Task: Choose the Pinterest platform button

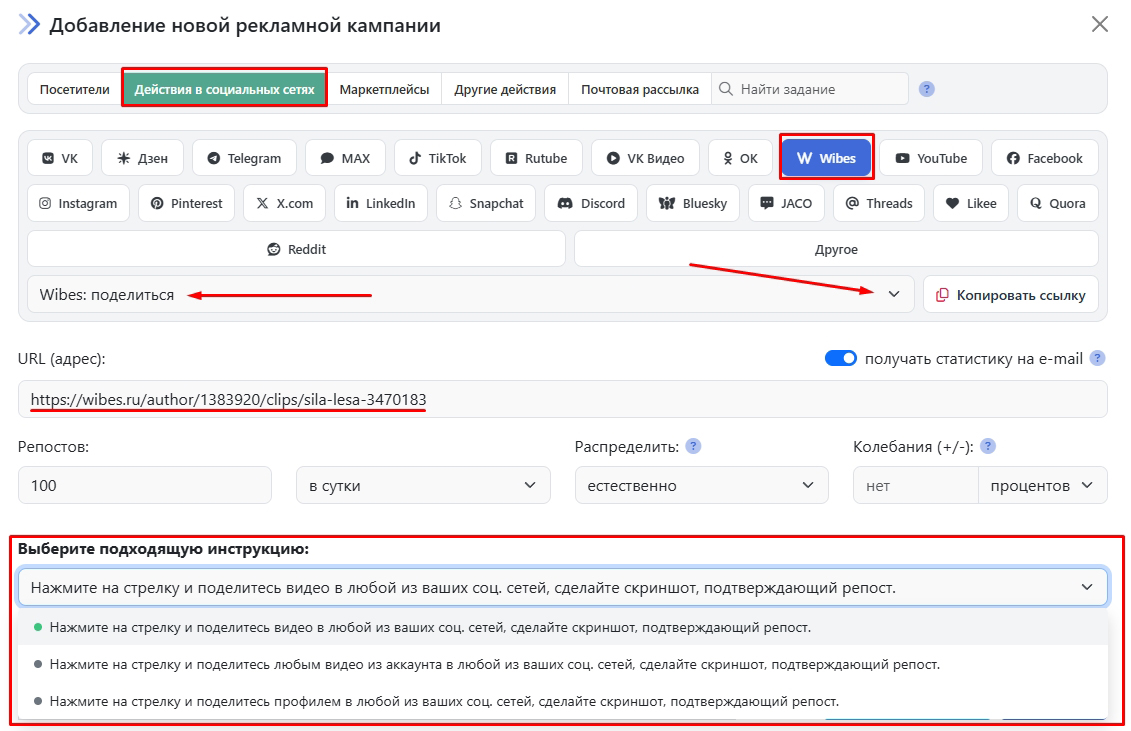Action: (x=186, y=203)
